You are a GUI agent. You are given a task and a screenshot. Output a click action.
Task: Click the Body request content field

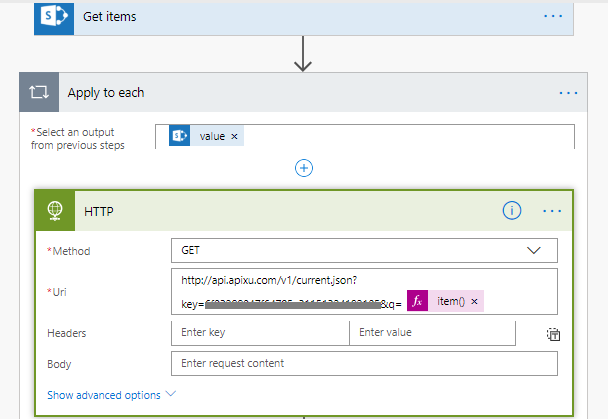click(x=364, y=363)
